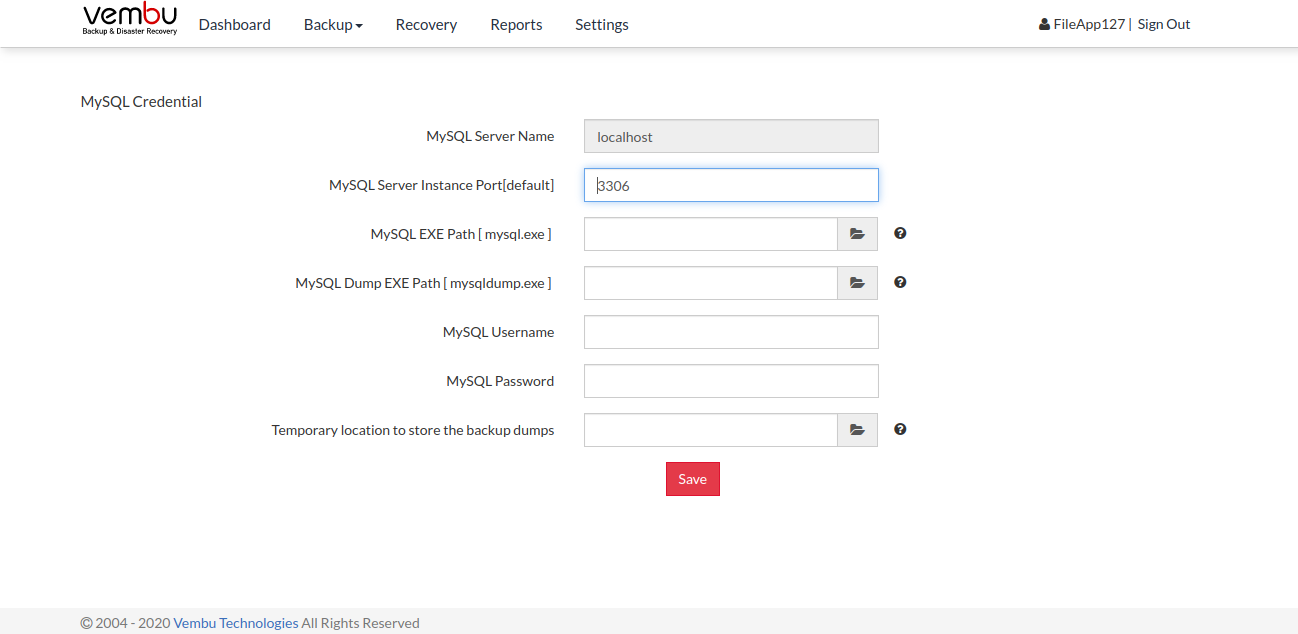The height and width of the screenshot is (634, 1298).
Task: Click the FileApp127 username
Action: tap(1089, 24)
